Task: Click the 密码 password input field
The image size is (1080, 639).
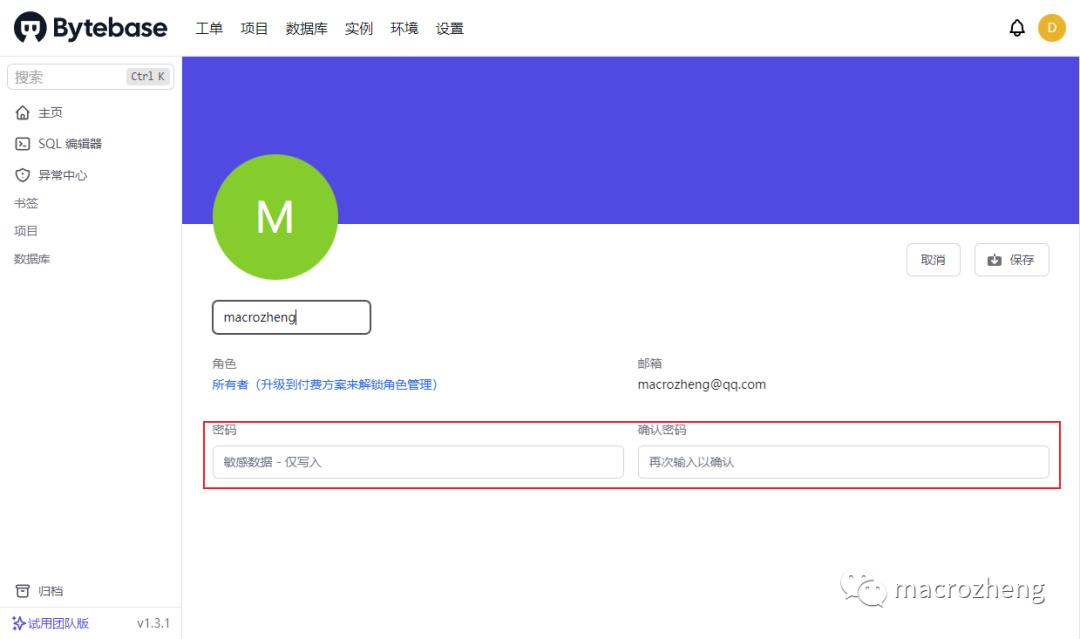Action: coord(418,461)
